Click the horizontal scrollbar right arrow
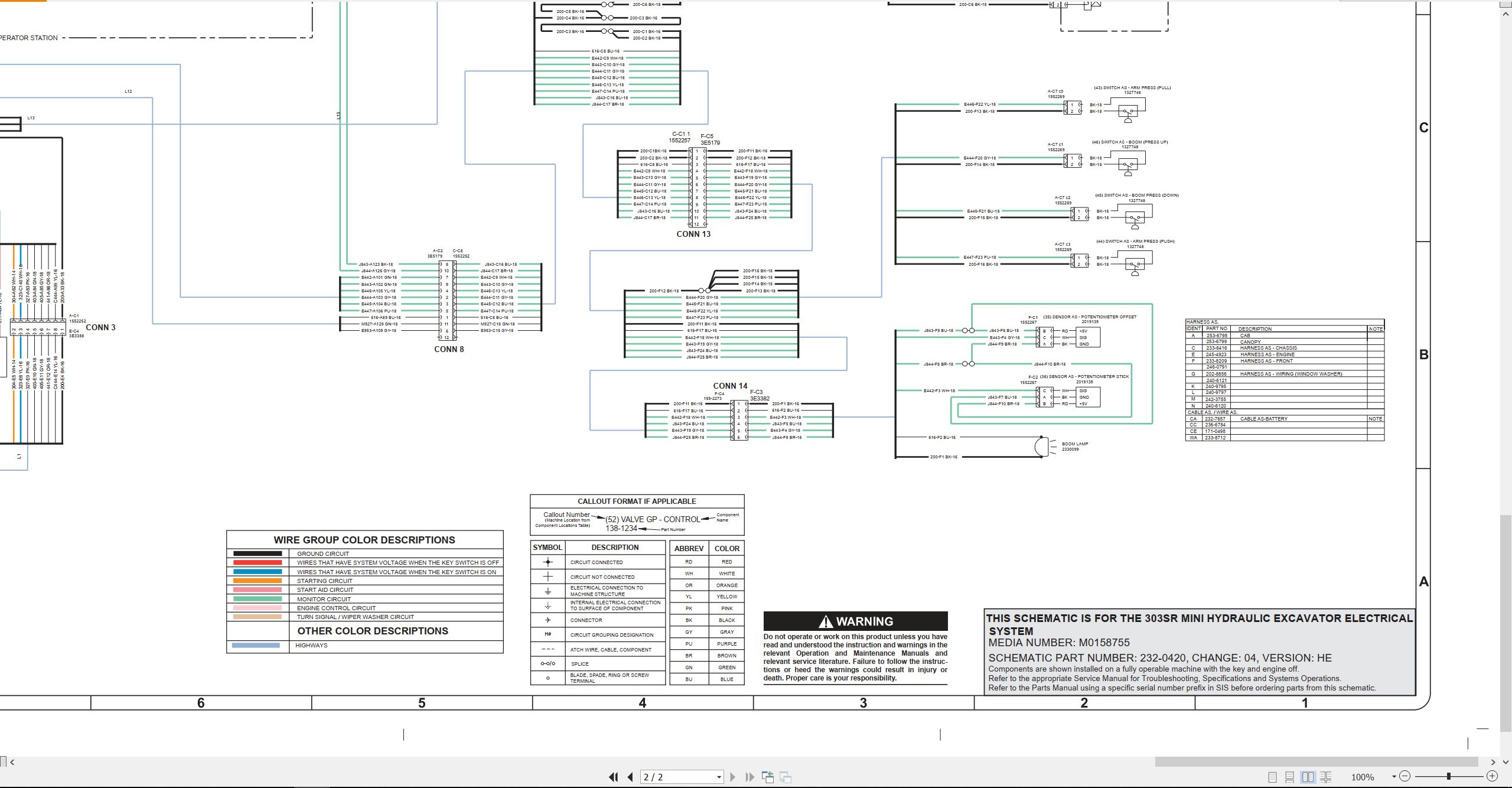 pyautogui.click(x=1493, y=762)
